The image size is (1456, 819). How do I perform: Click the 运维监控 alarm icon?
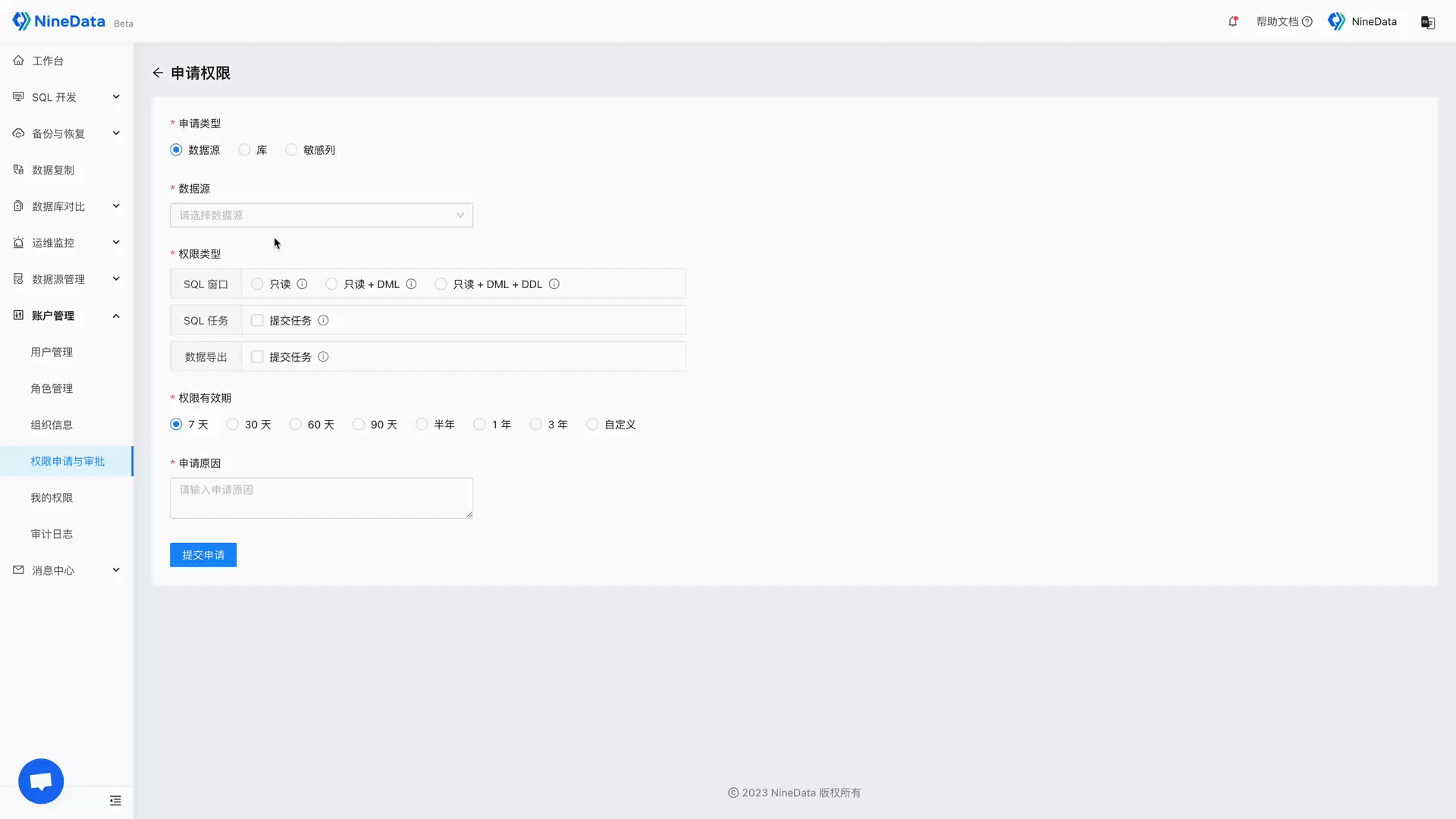click(x=18, y=243)
